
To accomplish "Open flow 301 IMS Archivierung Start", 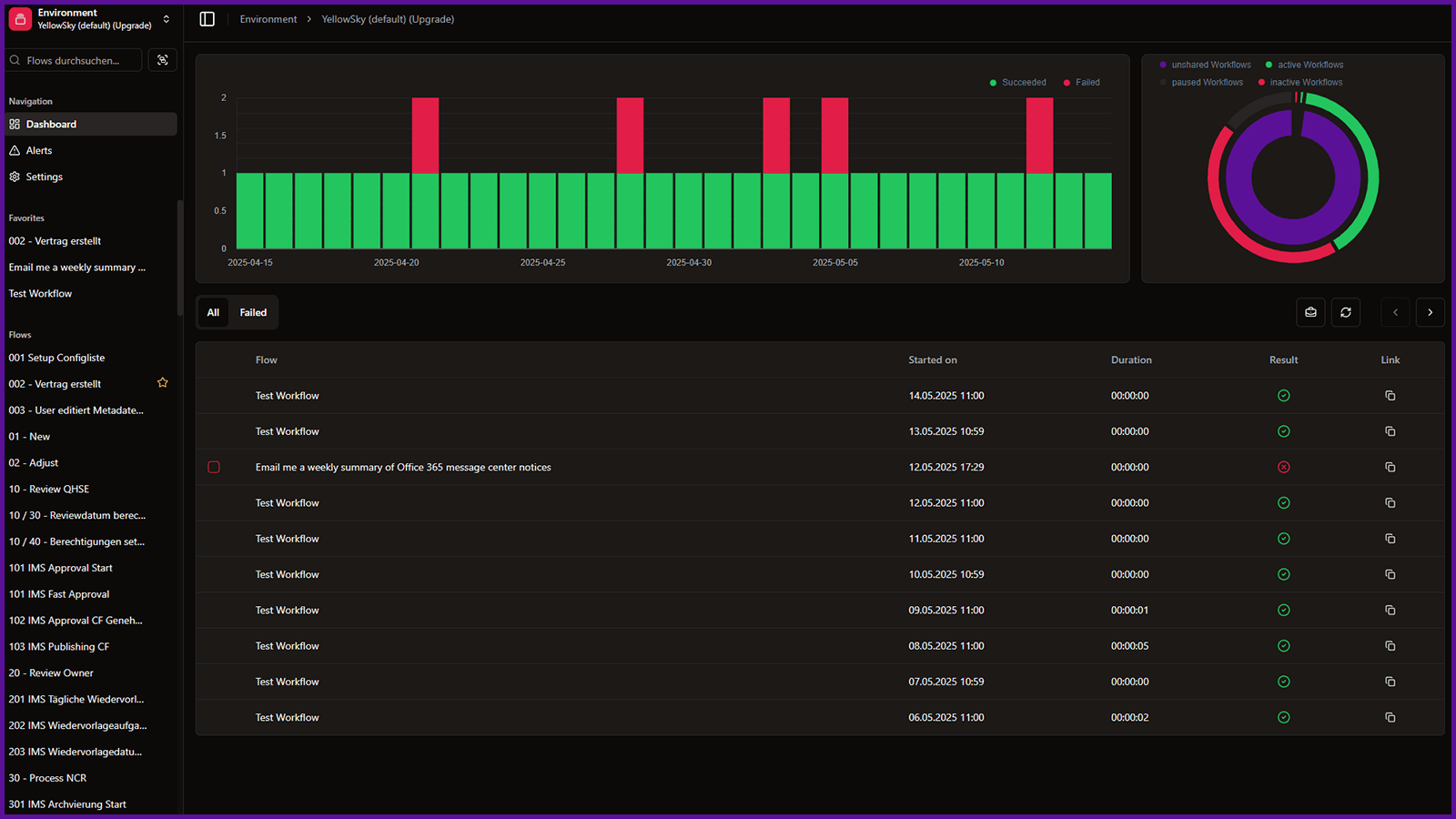I will 67,804.
